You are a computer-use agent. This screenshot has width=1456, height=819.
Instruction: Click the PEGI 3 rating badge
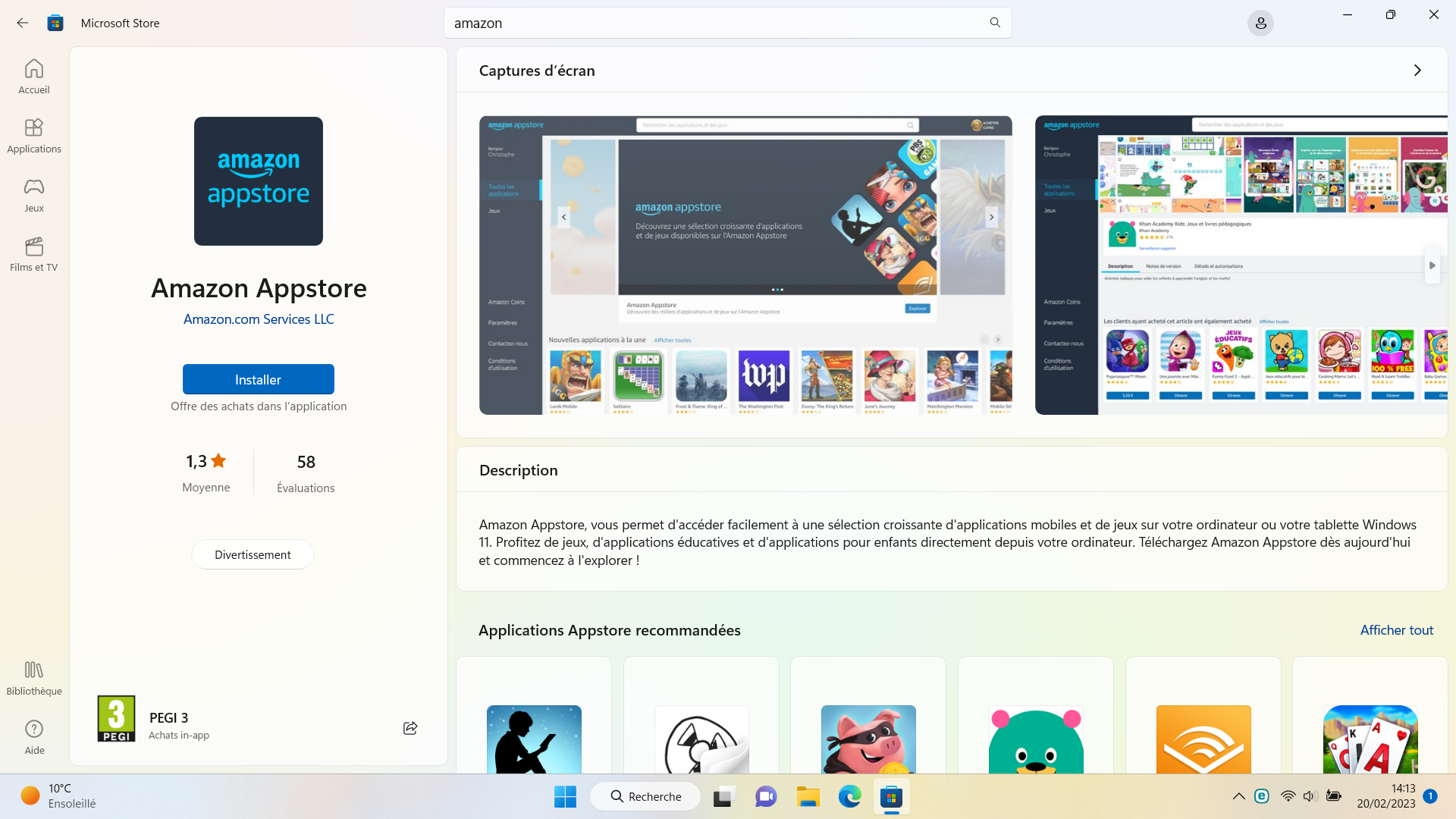[116, 718]
